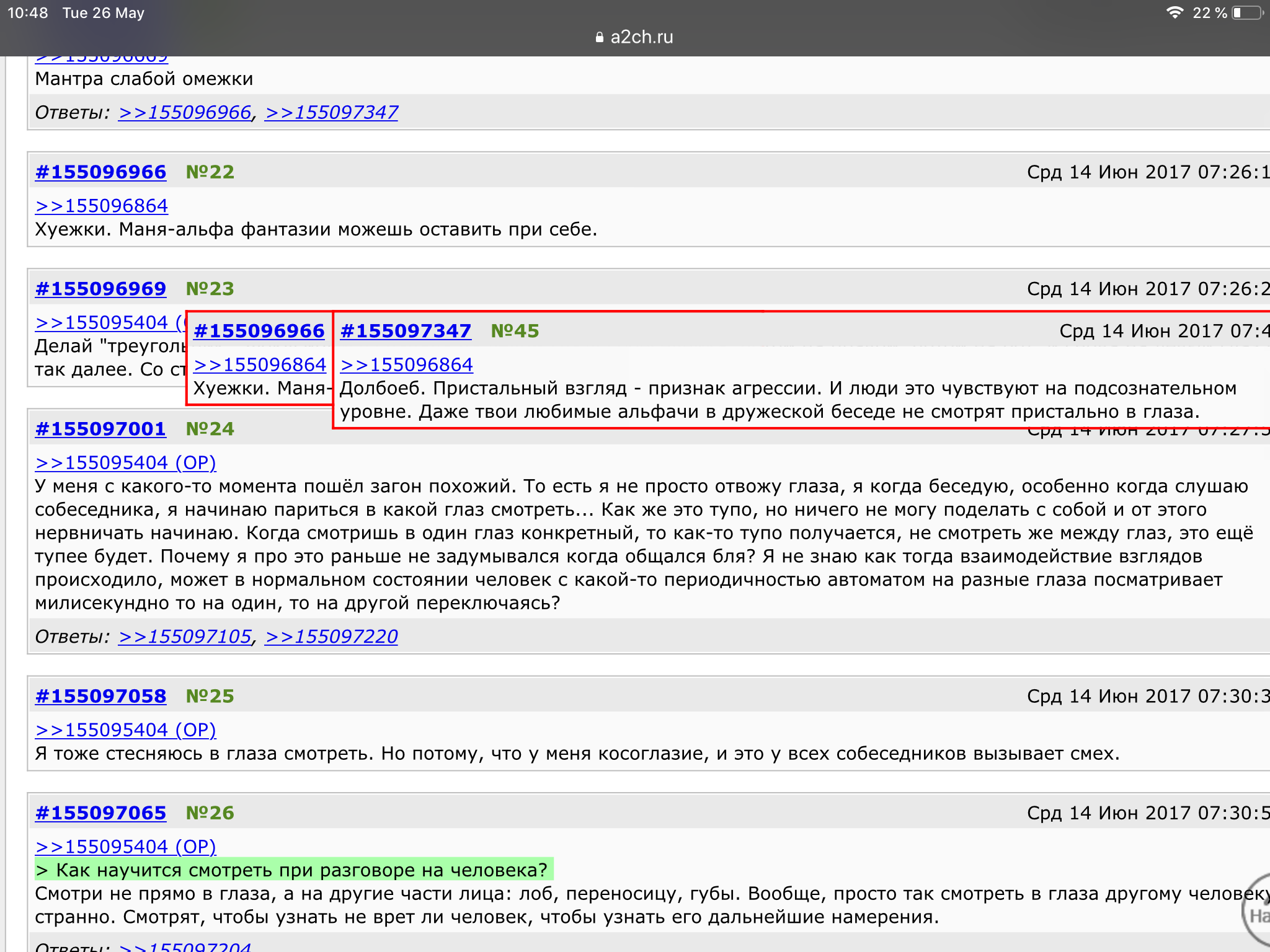Viewport: 1270px width, 952px height.
Task: Follow reply link >>155097347 under first post
Action: point(332,112)
